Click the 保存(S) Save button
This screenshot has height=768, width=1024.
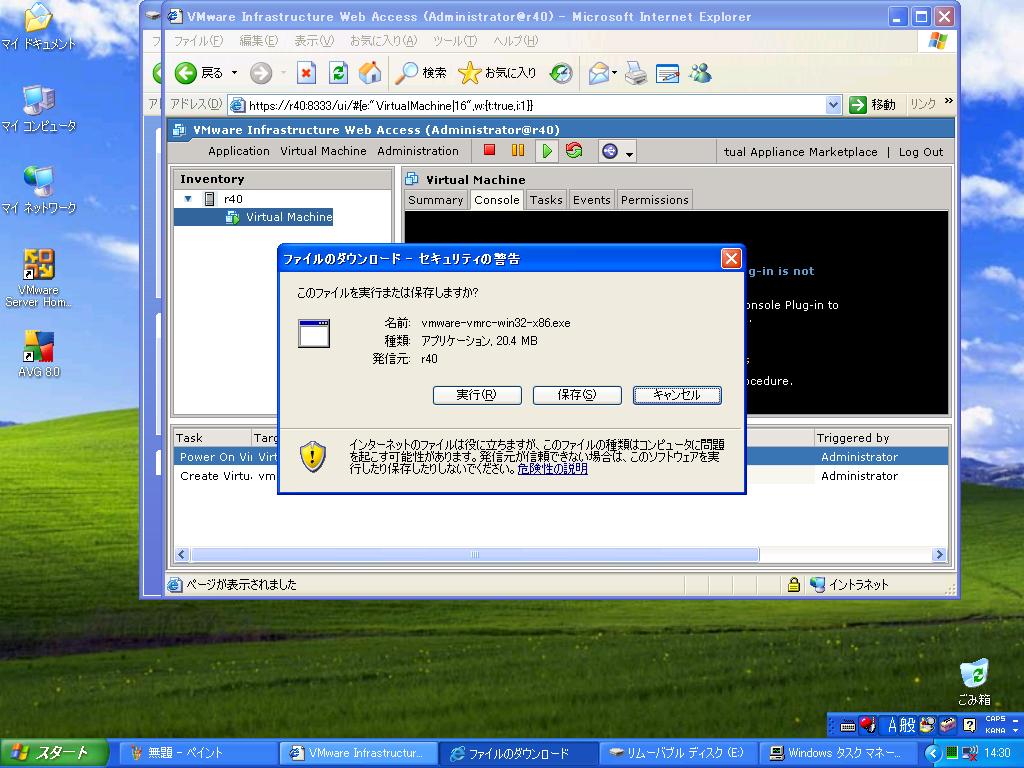pyautogui.click(x=577, y=395)
